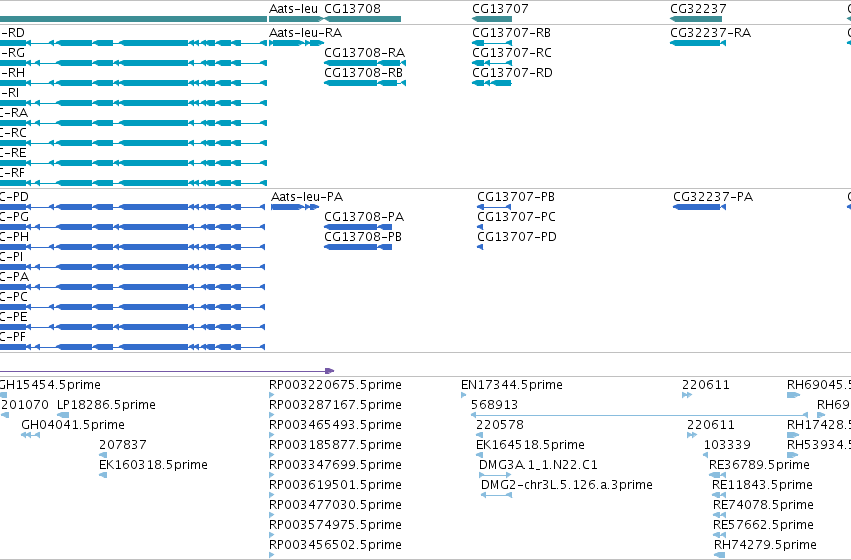The height and width of the screenshot is (560, 851).
Task: Select RP003477030.5prime read
Action: 271,516
